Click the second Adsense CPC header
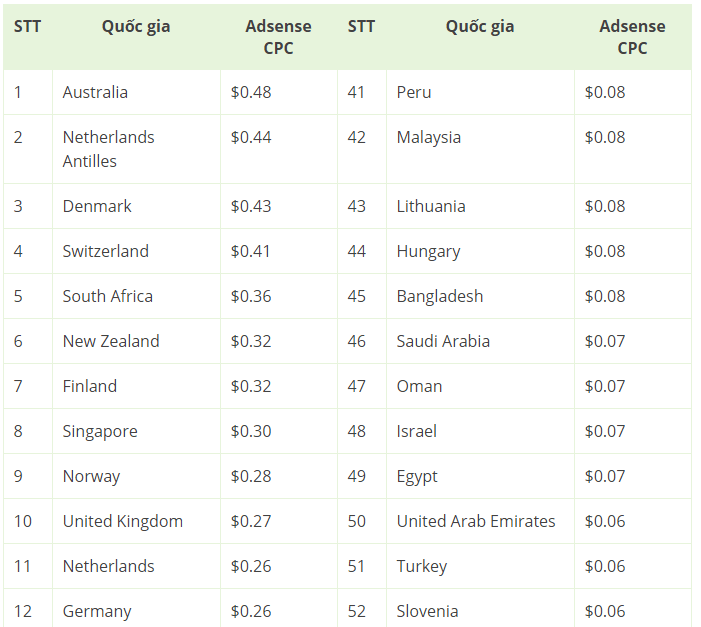Screen dimensions: 701x627 point(632,37)
